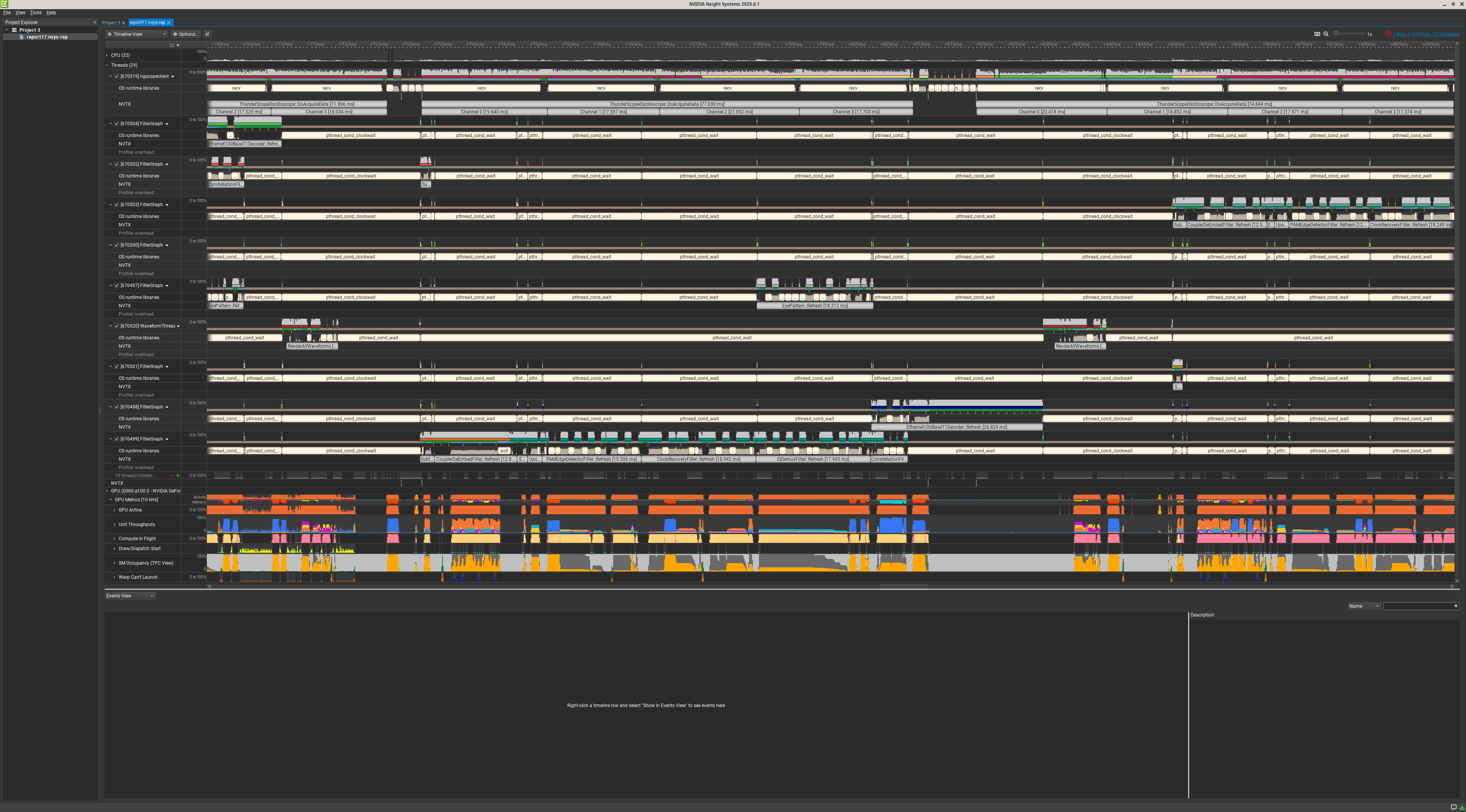Uncheck FilterGraph thread 670499 checkbox

[x=117, y=439]
